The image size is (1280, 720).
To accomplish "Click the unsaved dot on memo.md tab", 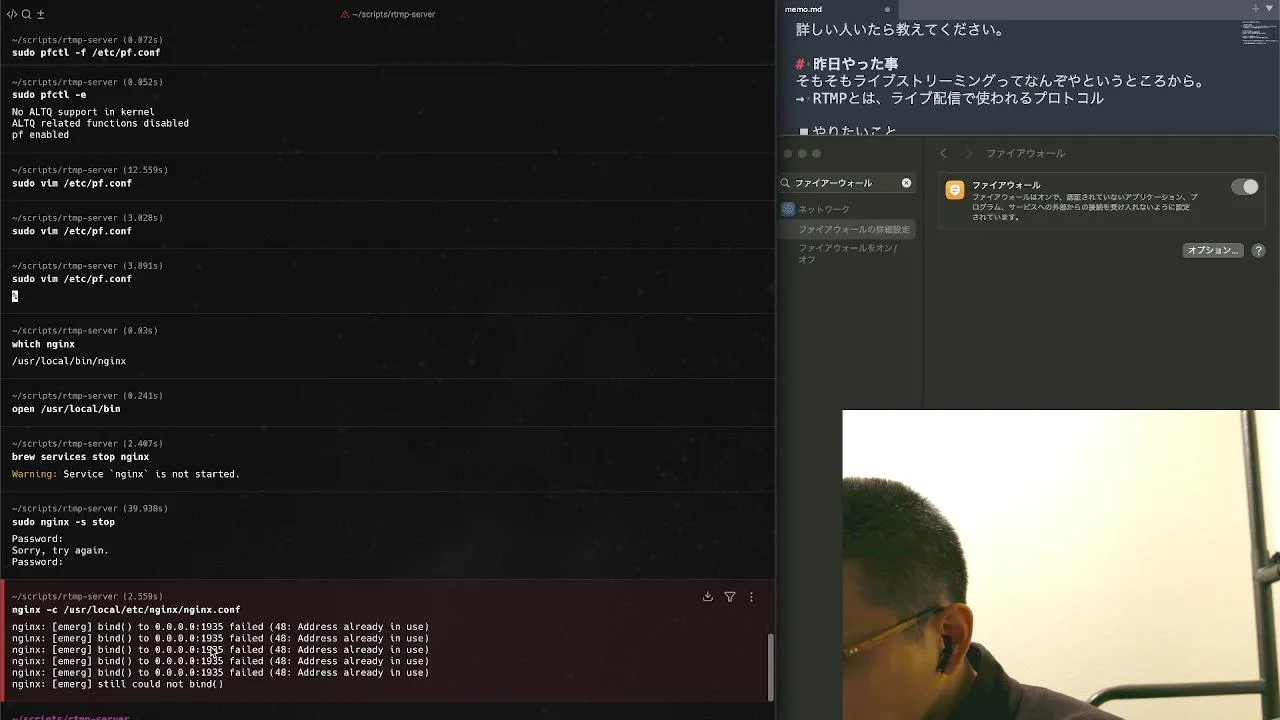I will coord(887,9).
